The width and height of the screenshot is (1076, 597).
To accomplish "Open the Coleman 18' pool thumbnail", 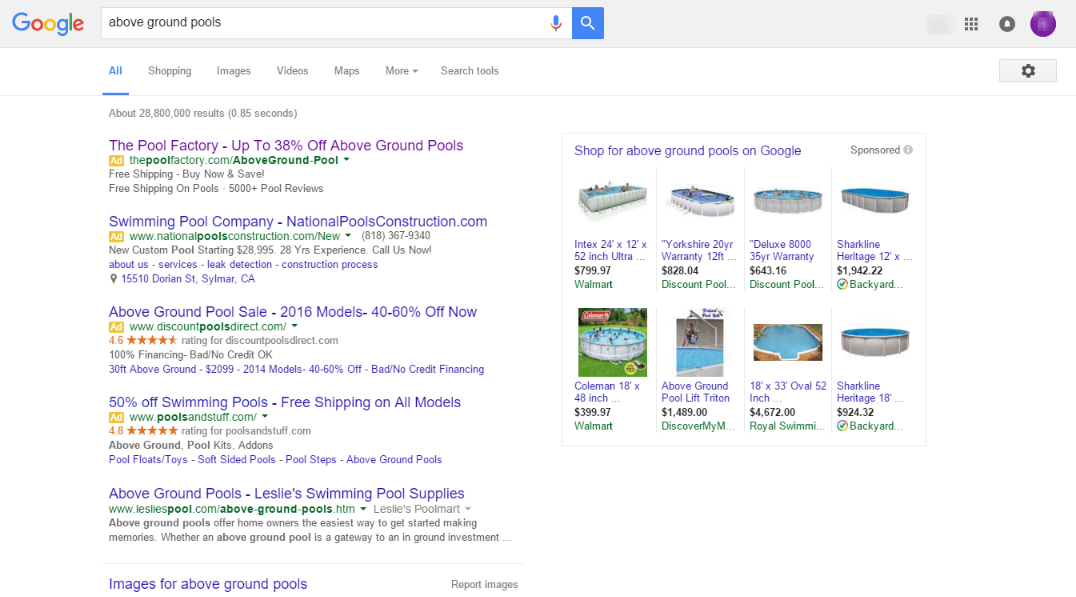I will (611, 342).
